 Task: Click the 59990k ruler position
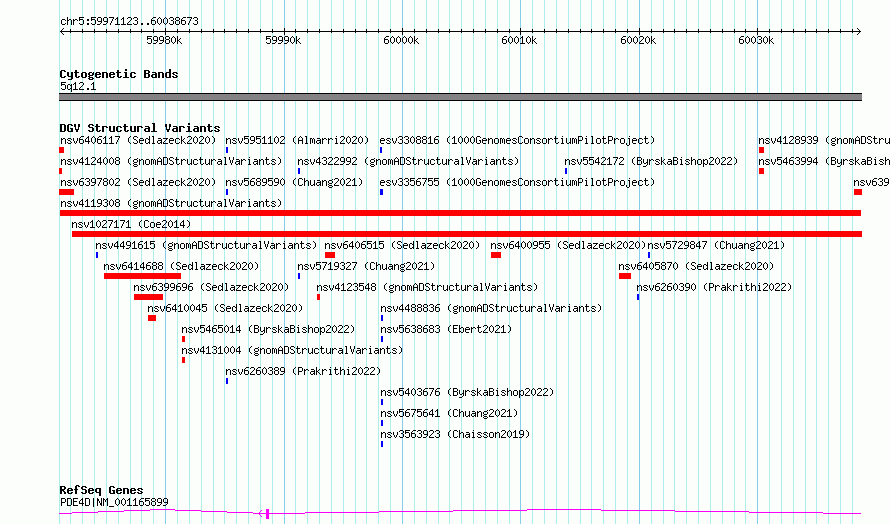coord(283,40)
